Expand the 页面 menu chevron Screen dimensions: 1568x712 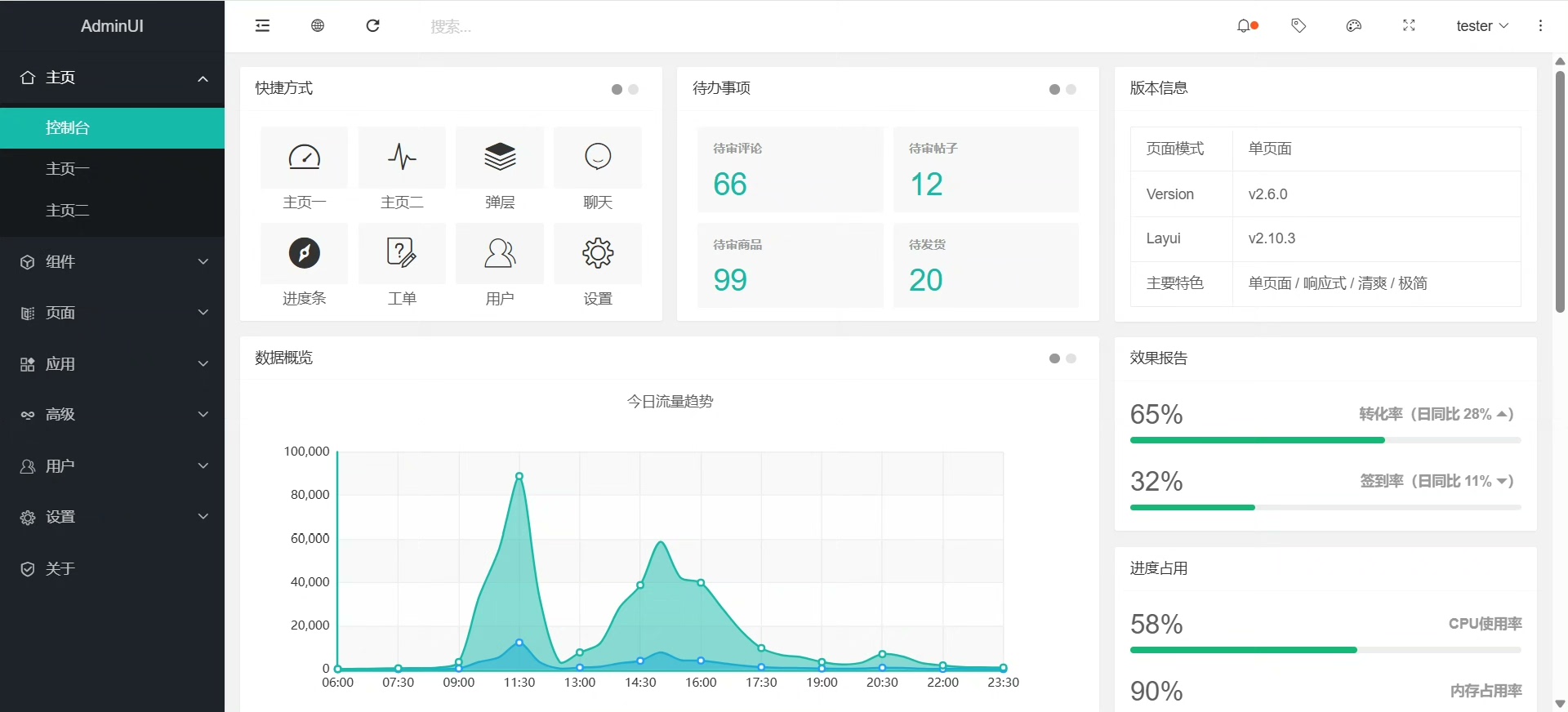tap(203, 313)
